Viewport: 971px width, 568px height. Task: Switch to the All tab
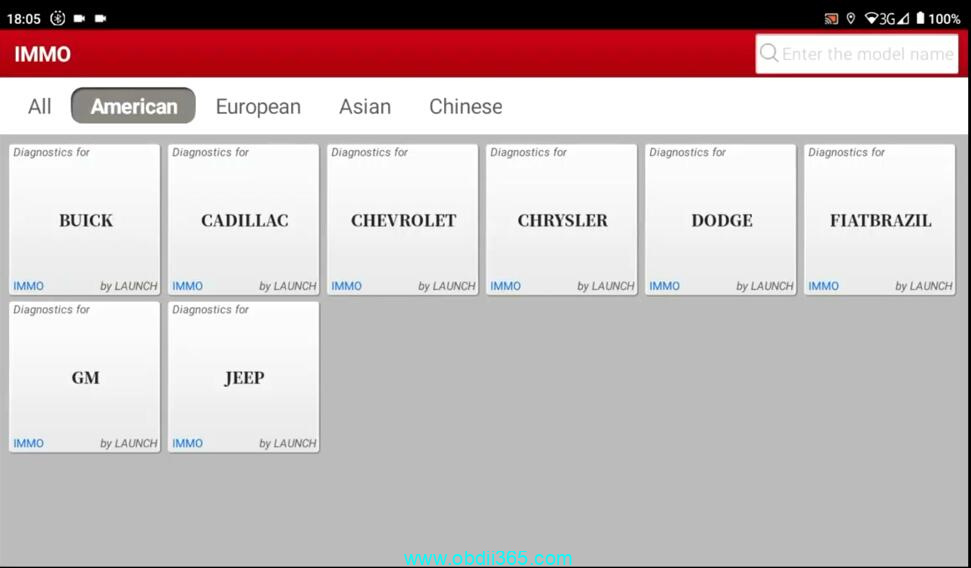[x=40, y=106]
